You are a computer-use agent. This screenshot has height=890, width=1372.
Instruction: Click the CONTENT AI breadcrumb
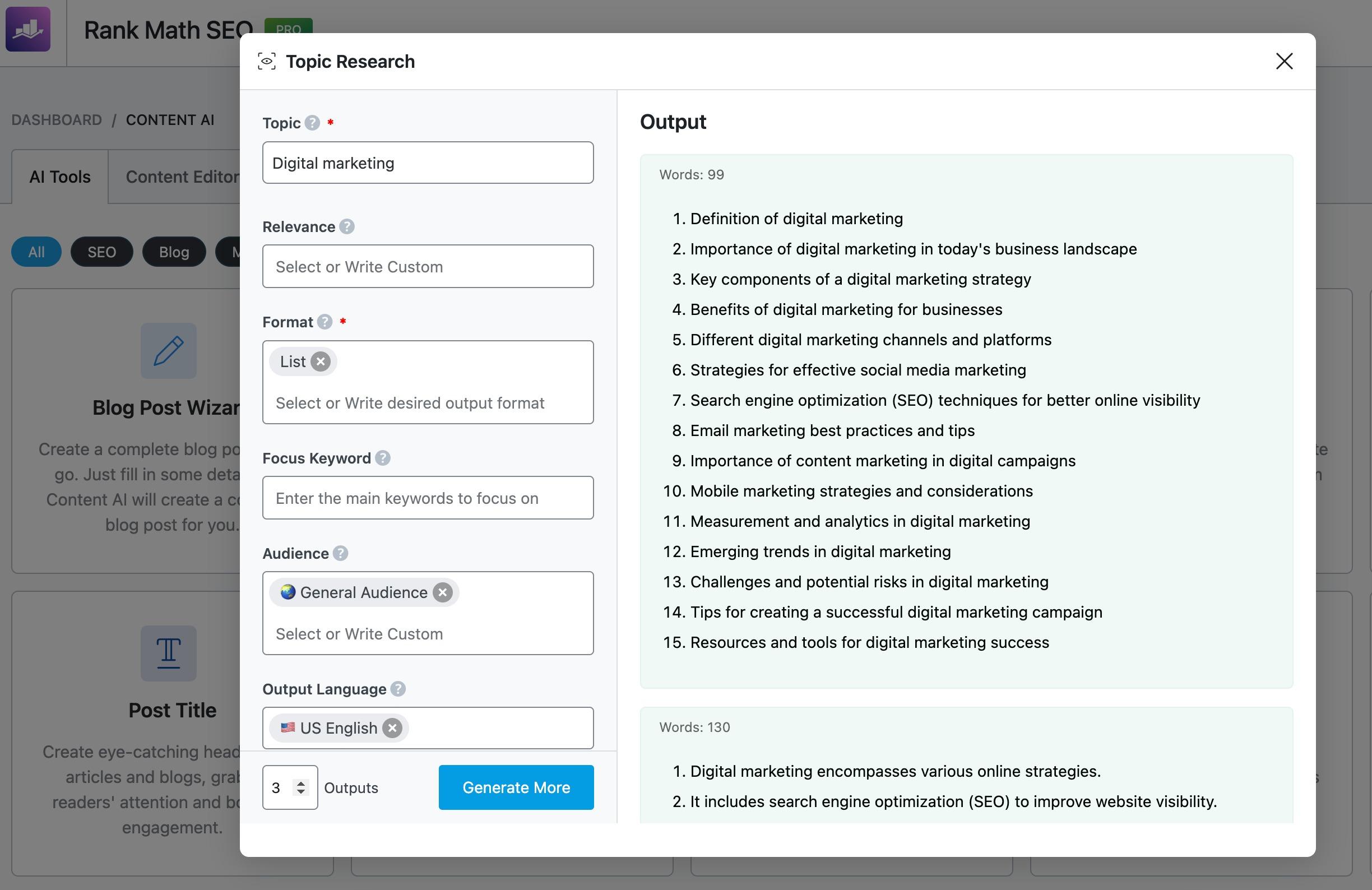[170, 120]
